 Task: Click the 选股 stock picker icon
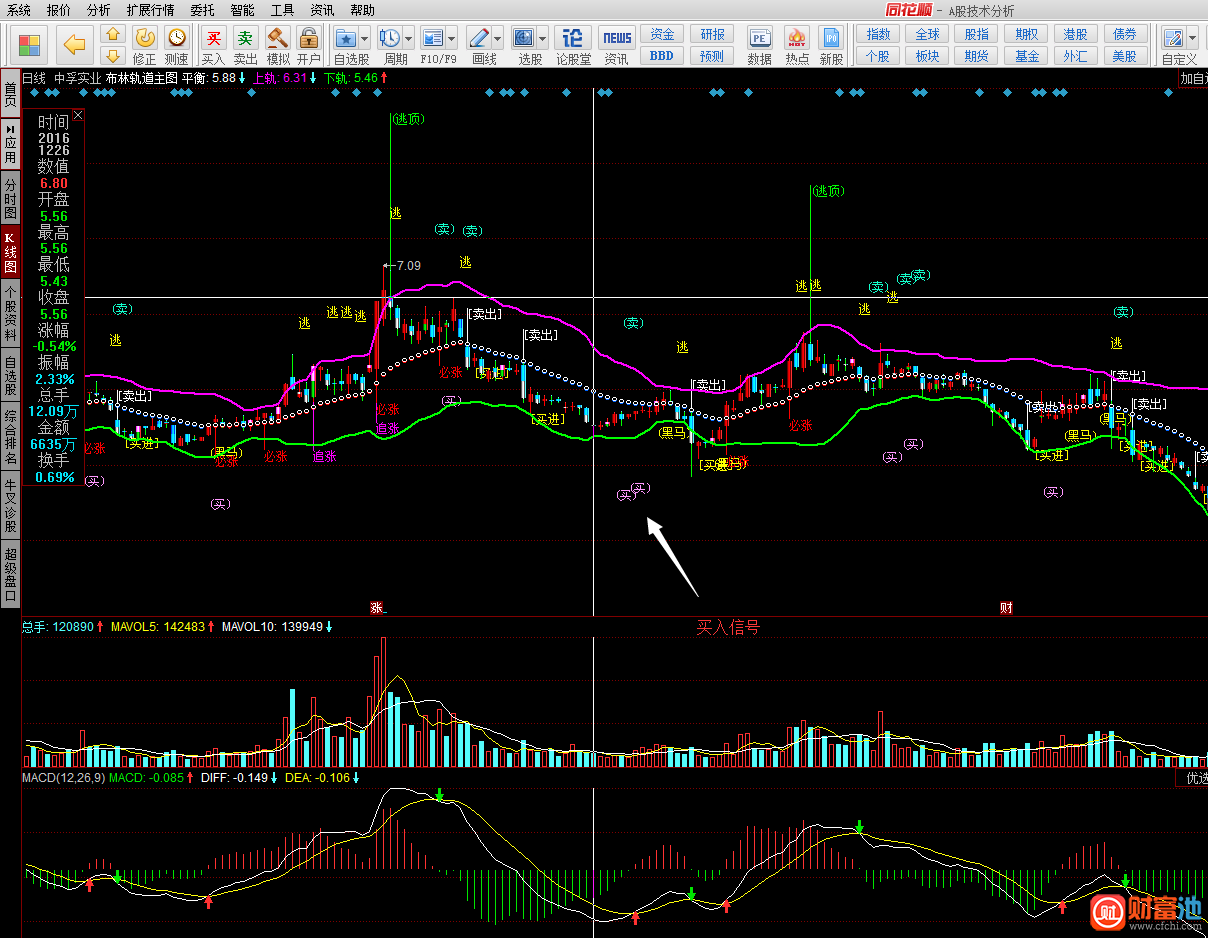click(x=523, y=38)
